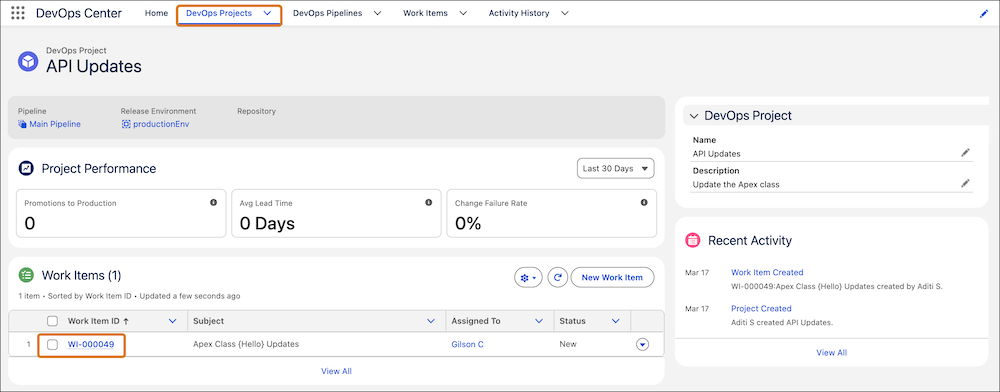Viewport: 1000px width, 392px height.
Task: Switch to the Activity History tab
Action: click(519, 13)
